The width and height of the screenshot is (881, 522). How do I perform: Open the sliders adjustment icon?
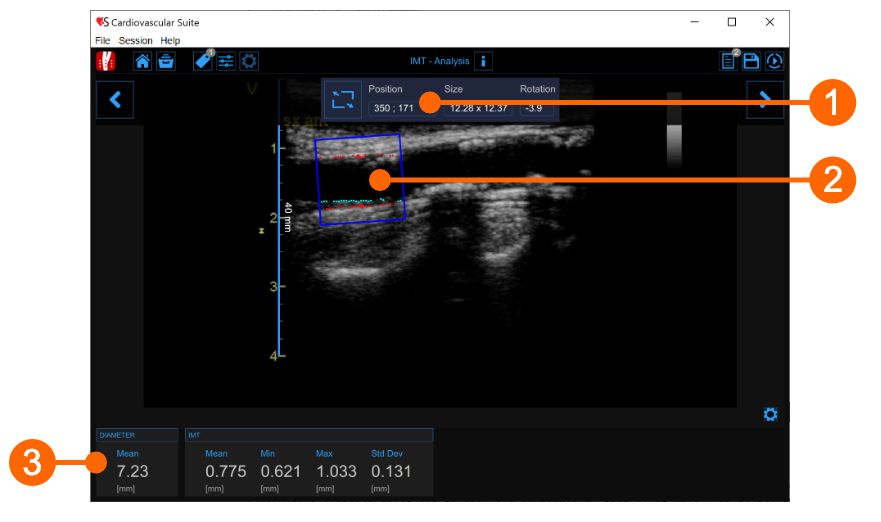pos(226,61)
